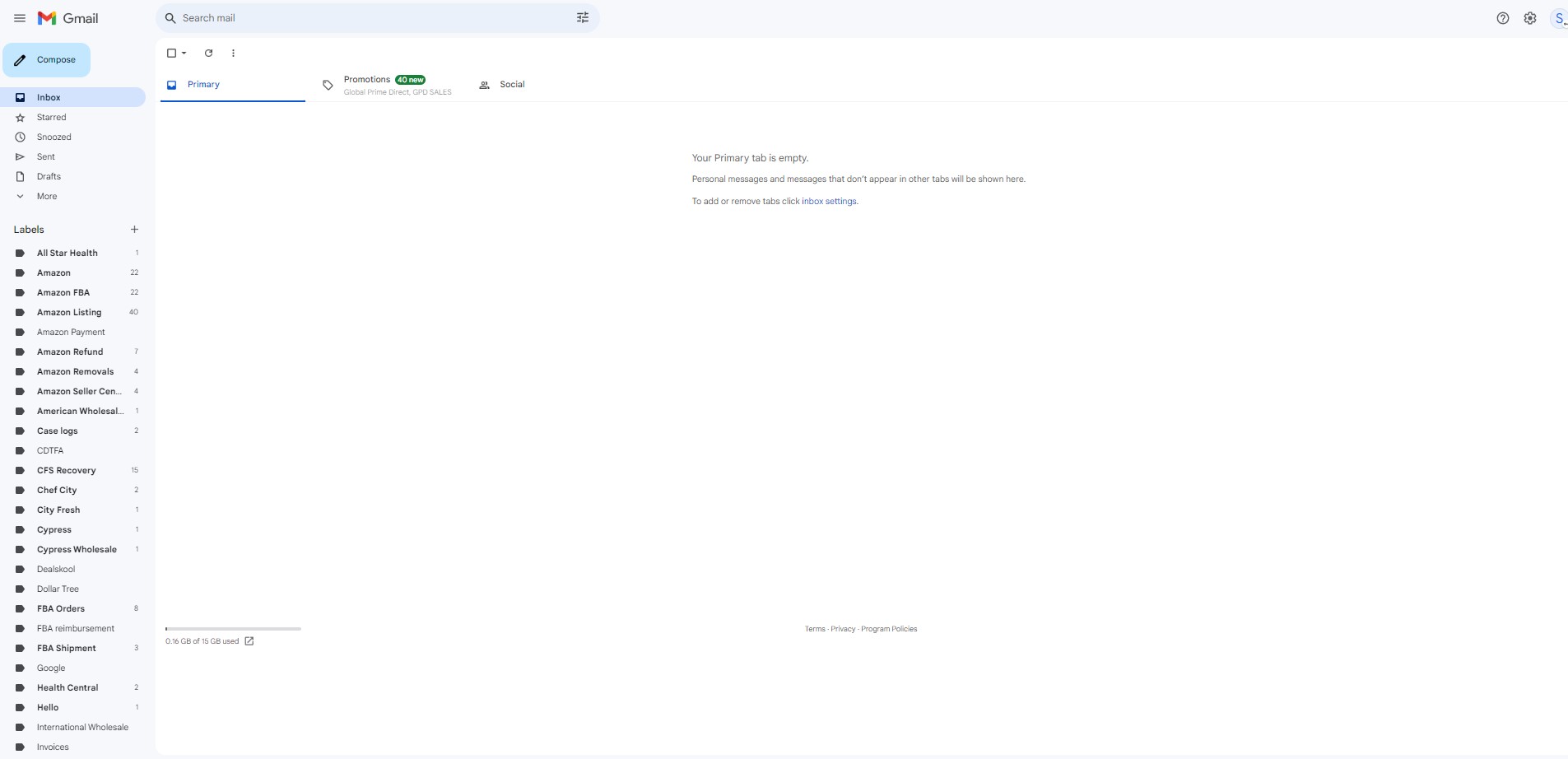
Task: Click the storage usage progress bar
Action: [x=233, y=629]
